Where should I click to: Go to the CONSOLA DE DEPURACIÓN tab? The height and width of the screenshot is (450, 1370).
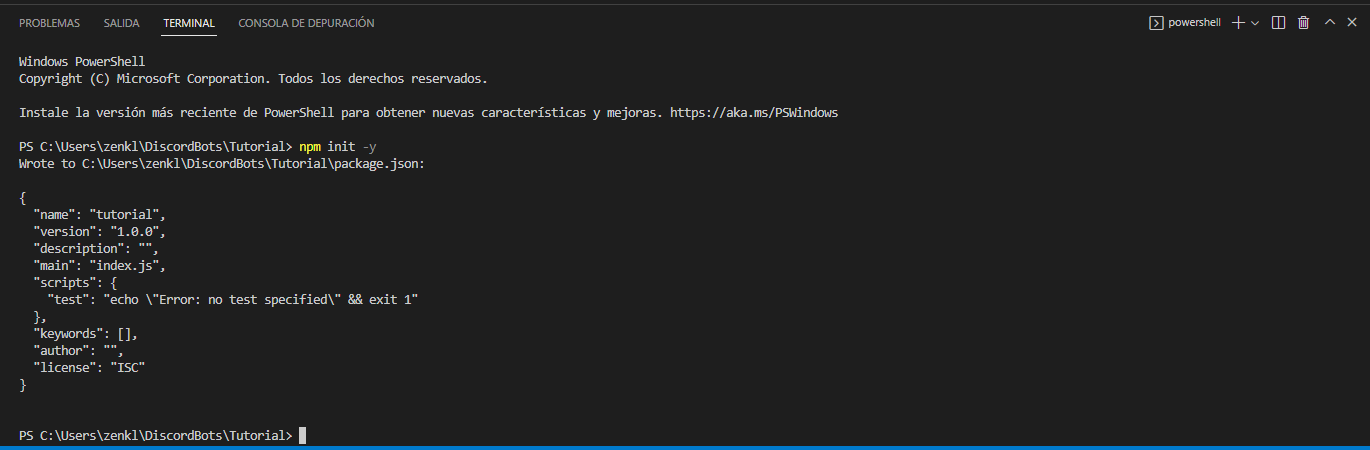pyautogui.click(x=306, y=22)
